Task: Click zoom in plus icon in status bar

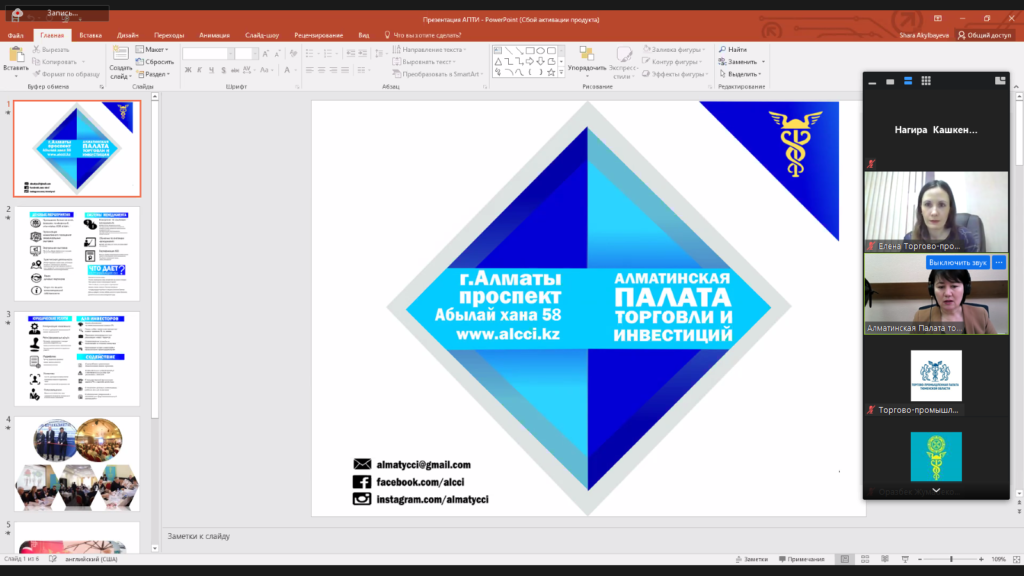Action: (981, 559)
